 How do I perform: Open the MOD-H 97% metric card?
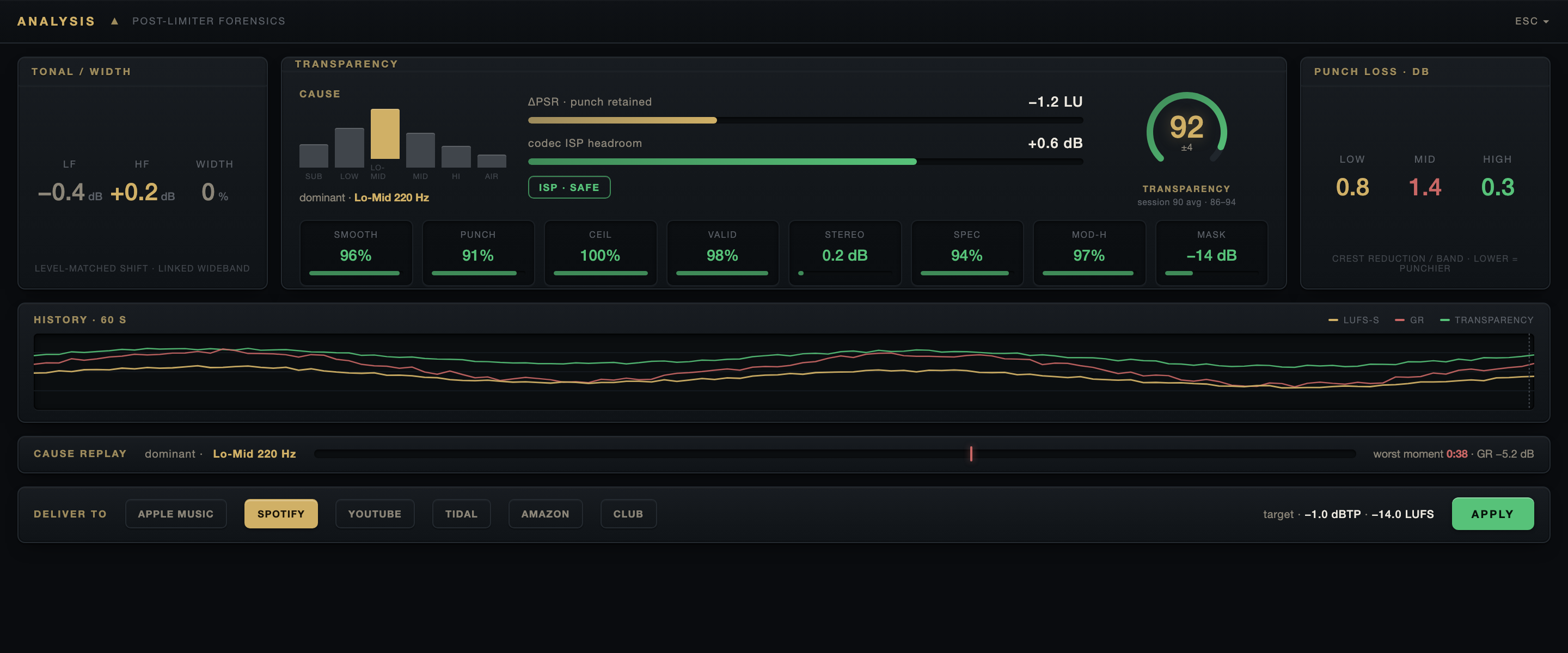[x=1089, y=252]
